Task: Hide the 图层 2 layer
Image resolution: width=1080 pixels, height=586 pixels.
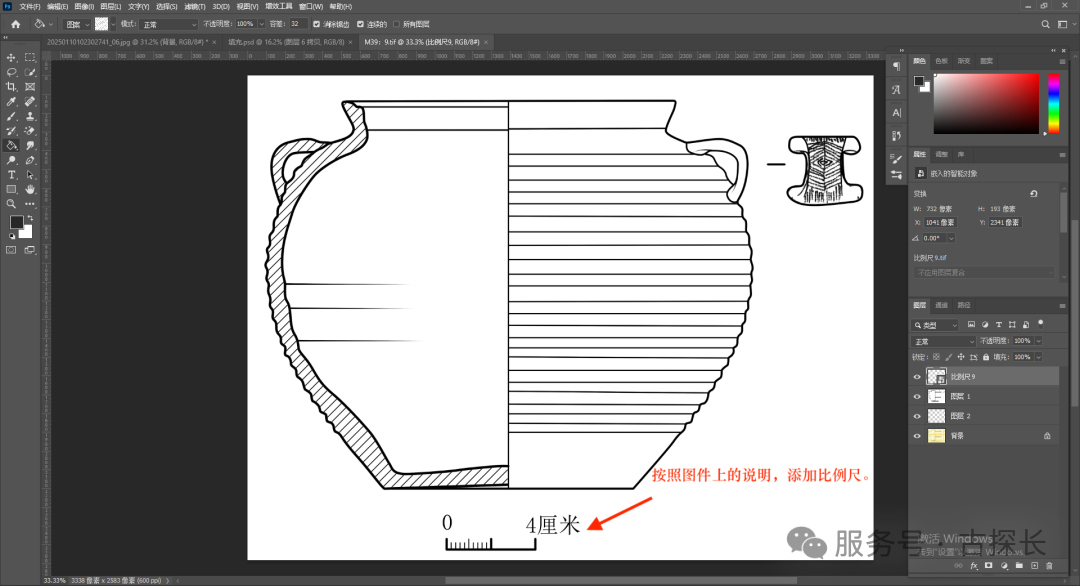Action: [x=917, y=416]
